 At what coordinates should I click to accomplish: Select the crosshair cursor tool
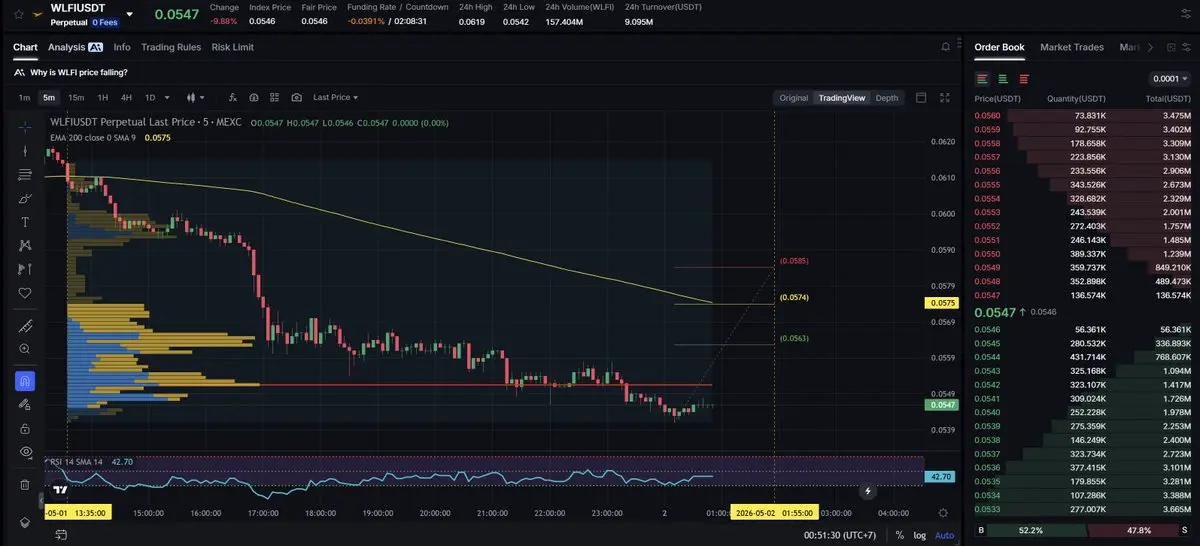pos(25,126)
